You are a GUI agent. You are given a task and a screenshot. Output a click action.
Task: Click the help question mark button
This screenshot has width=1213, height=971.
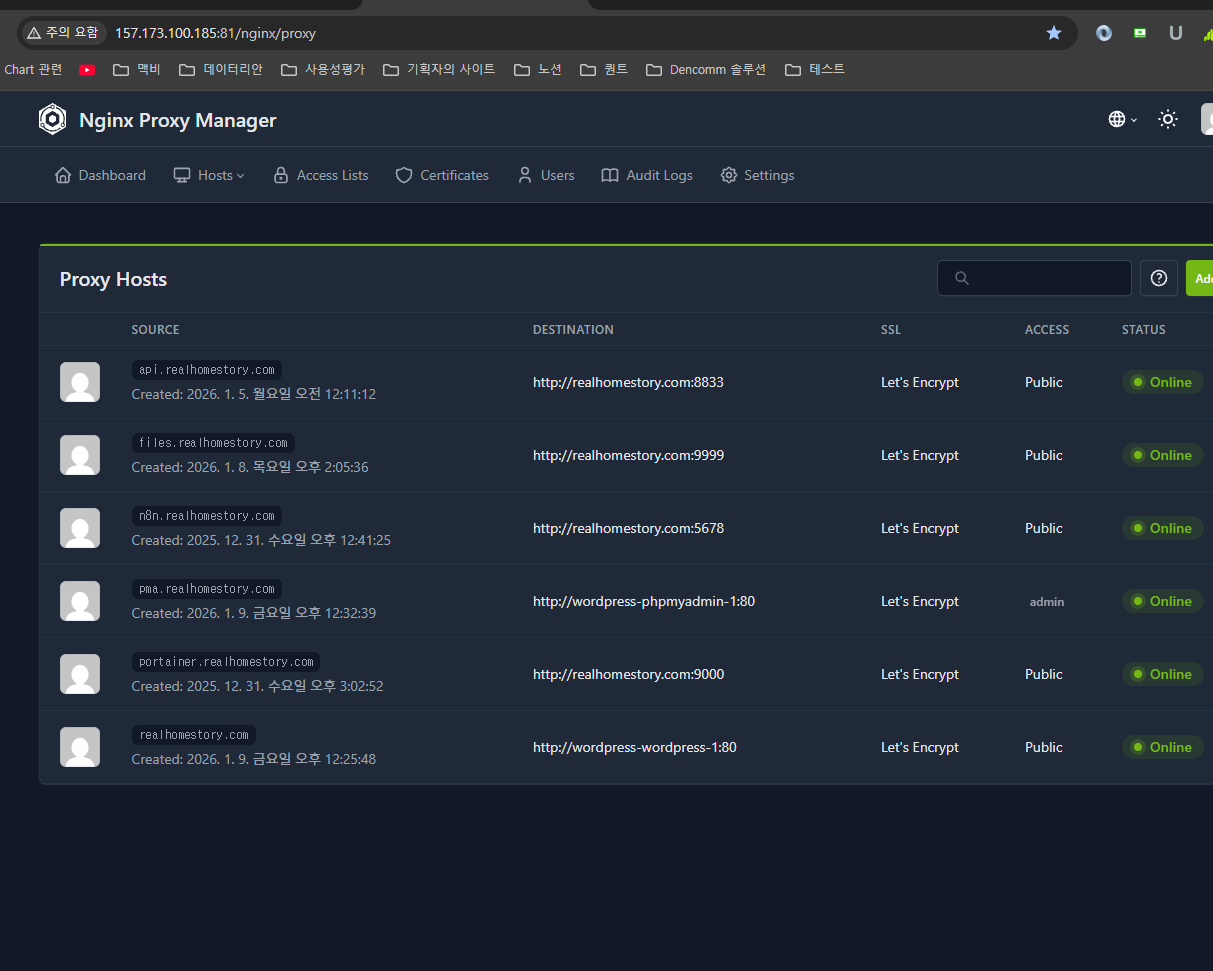(1159, 278)
